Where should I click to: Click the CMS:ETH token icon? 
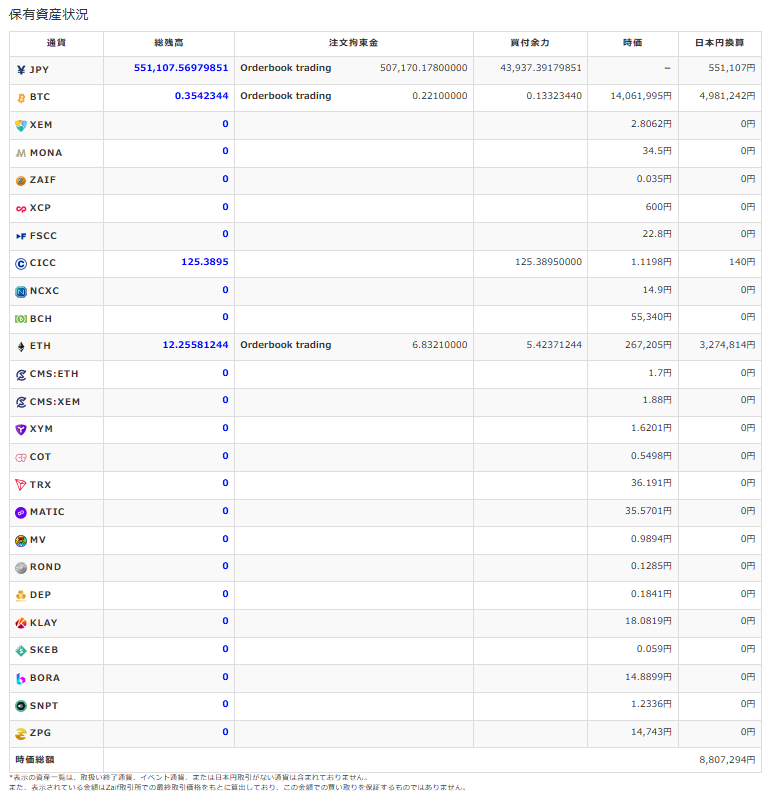tap(21, 375)
